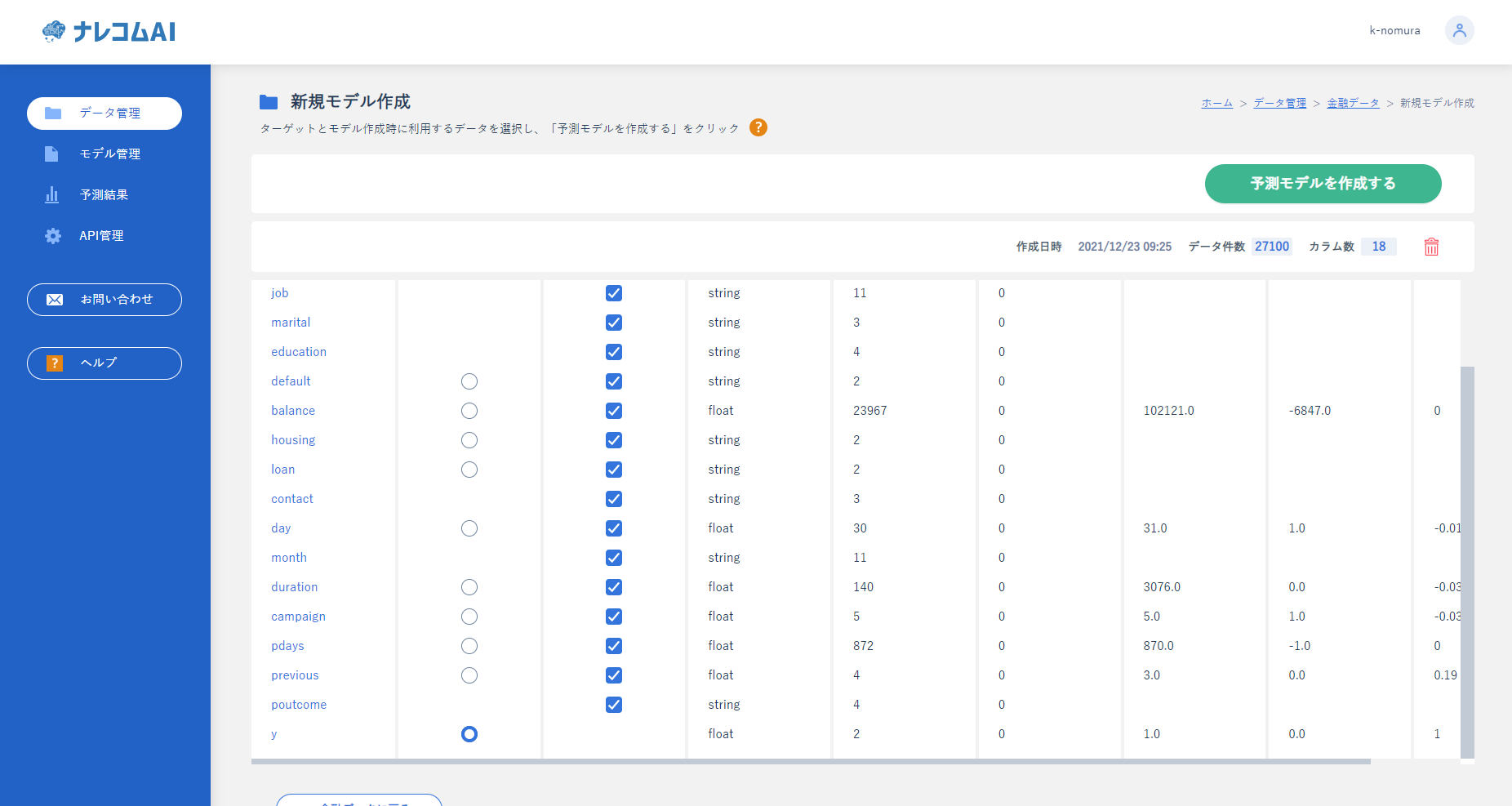Click the balance min value -6847.0
The image size is (1512, 806).
point(1310,411)
